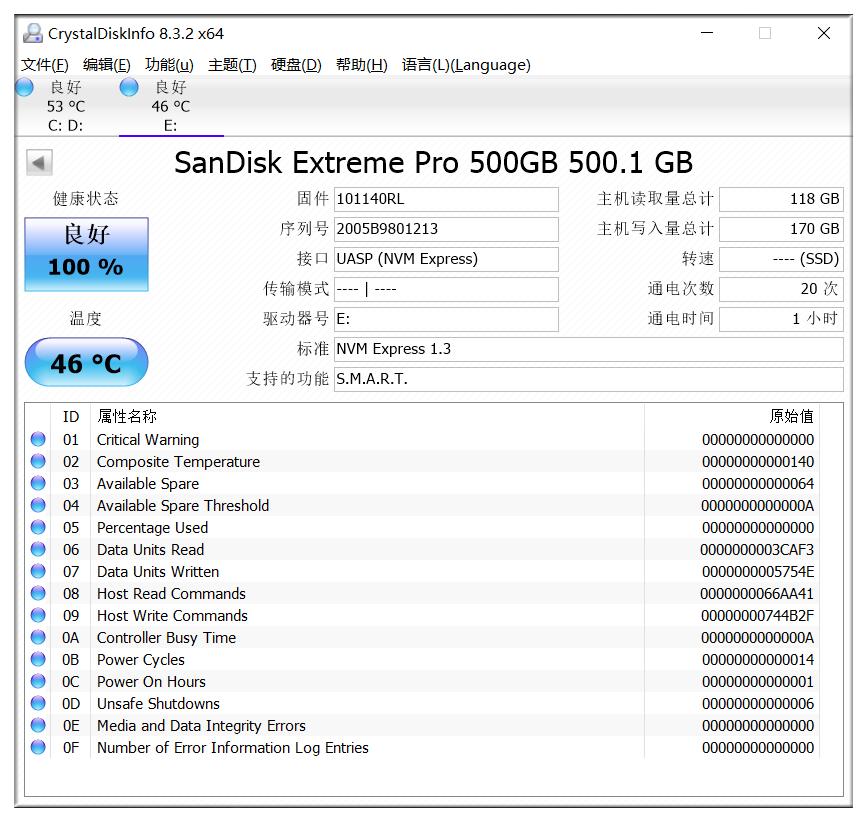Click the status dot for Data Units Read
The image size is (867, 822).
38,549
